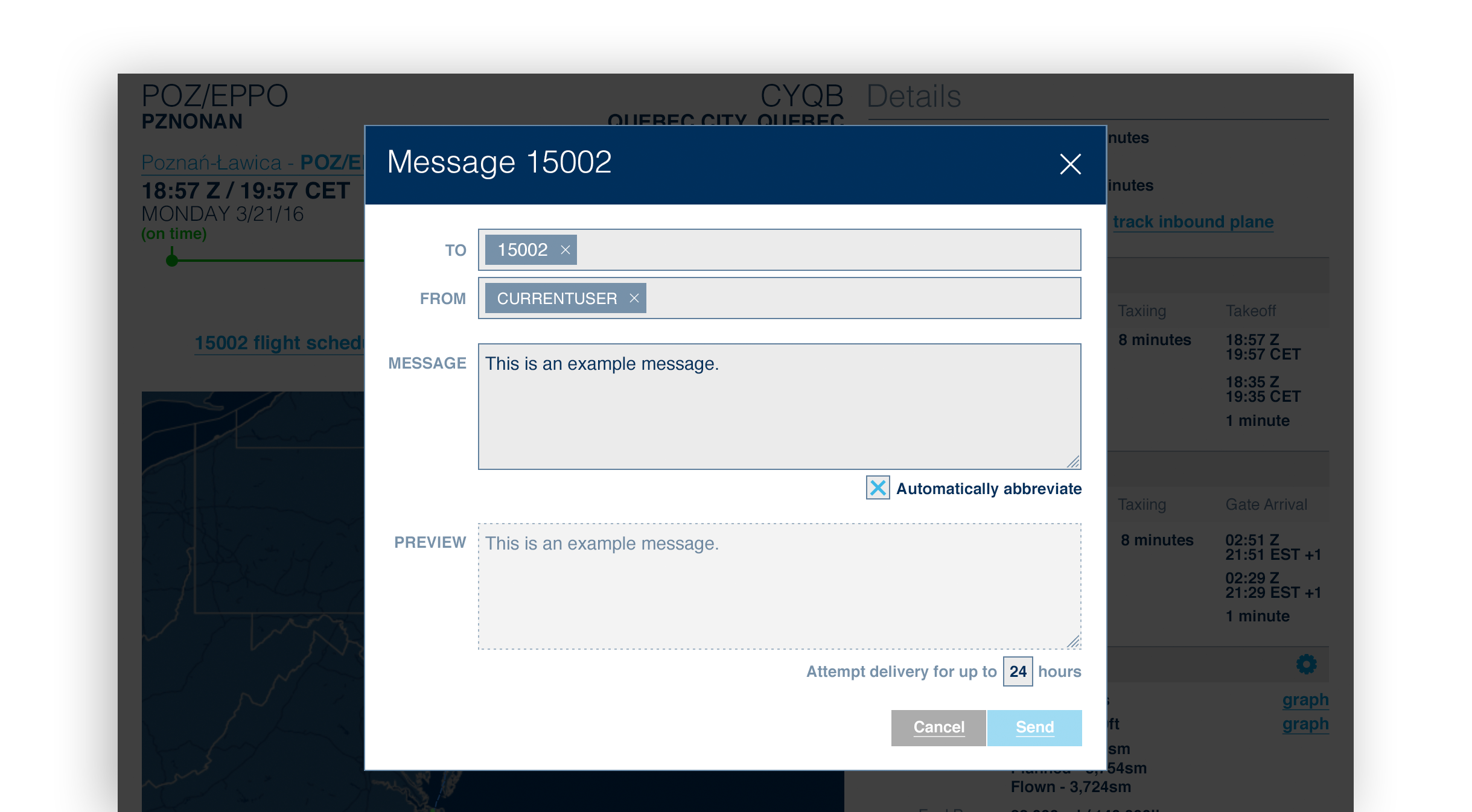Focus the MESSAGE text area
Screen dimensions: 1472x812
(779, 407)
